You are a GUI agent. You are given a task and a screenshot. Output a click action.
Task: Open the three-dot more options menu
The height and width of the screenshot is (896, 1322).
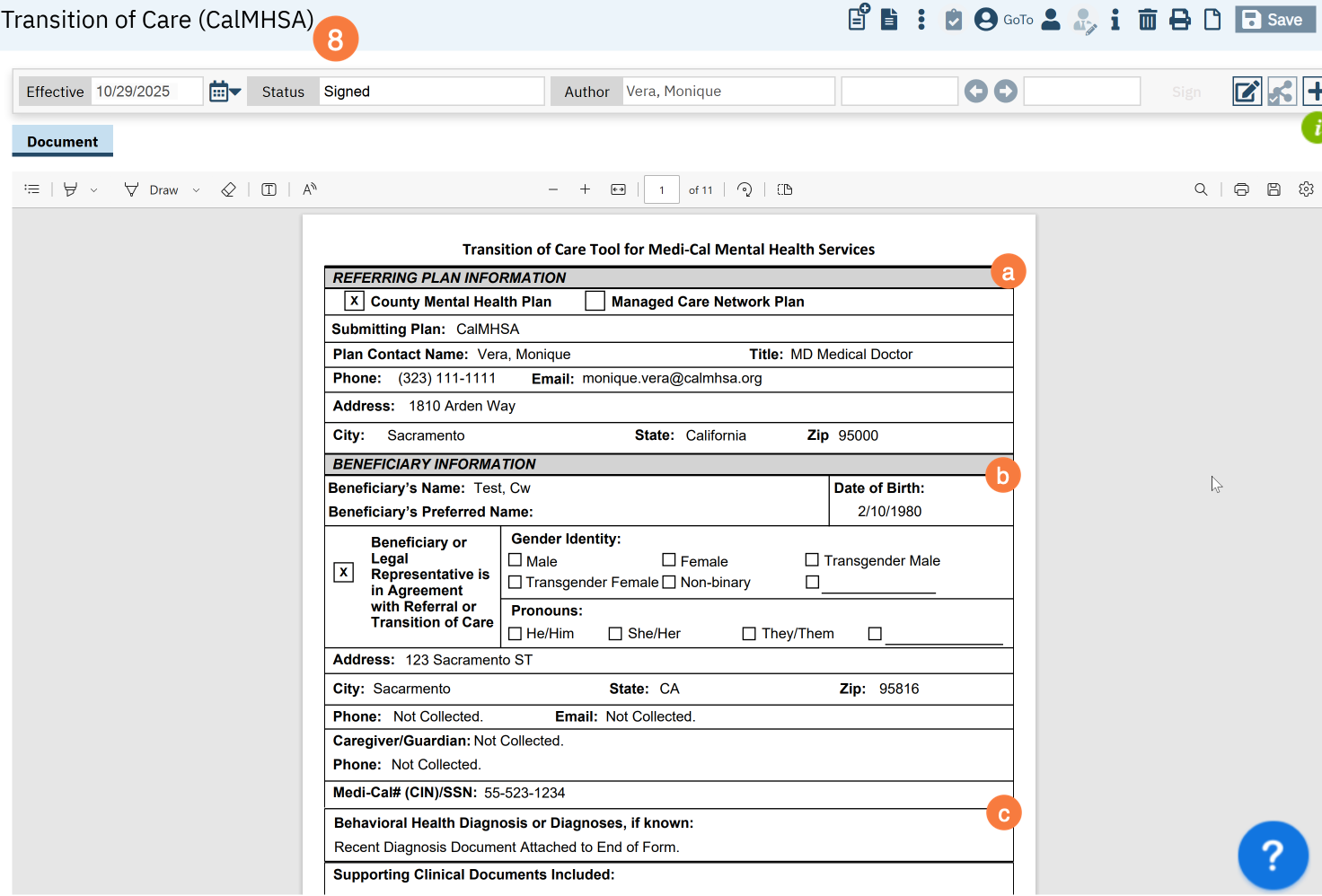tap(921, 20)
